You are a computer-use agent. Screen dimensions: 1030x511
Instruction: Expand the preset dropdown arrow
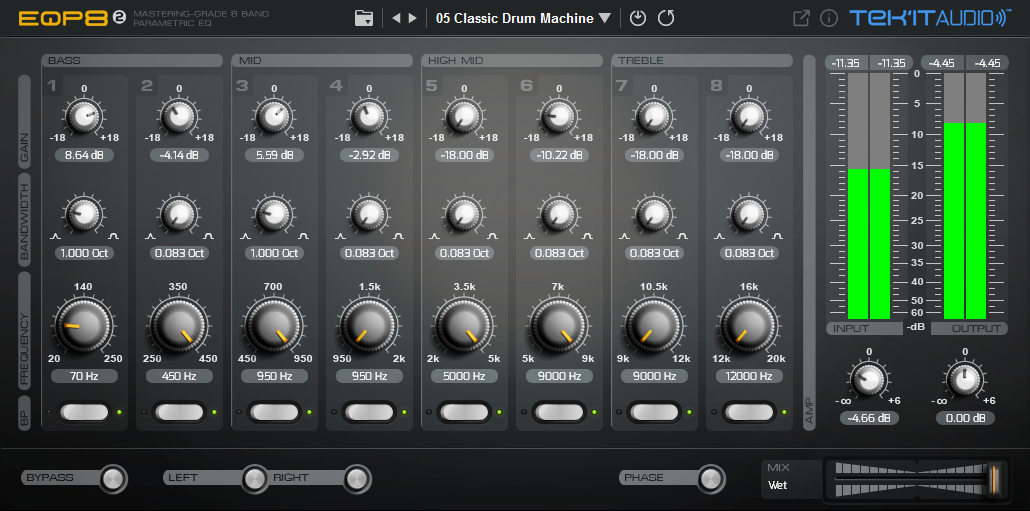[x=605, y=18]
